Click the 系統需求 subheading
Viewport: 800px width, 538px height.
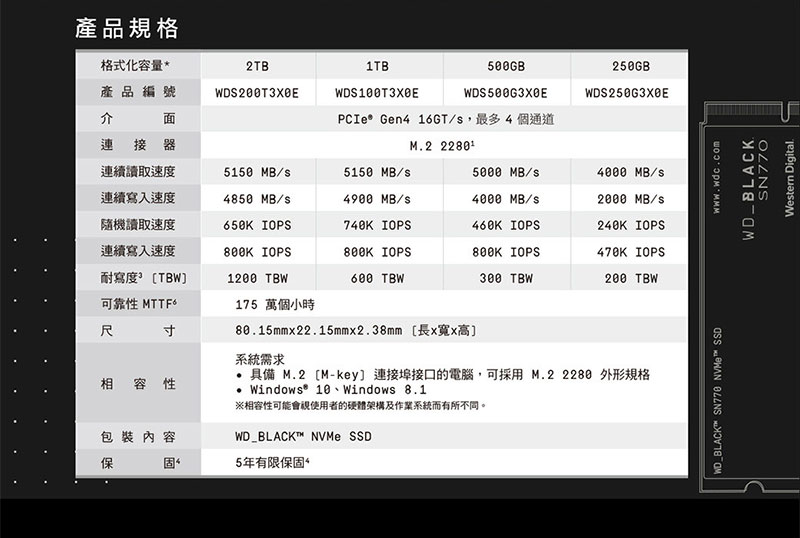(x=260, y=359)
